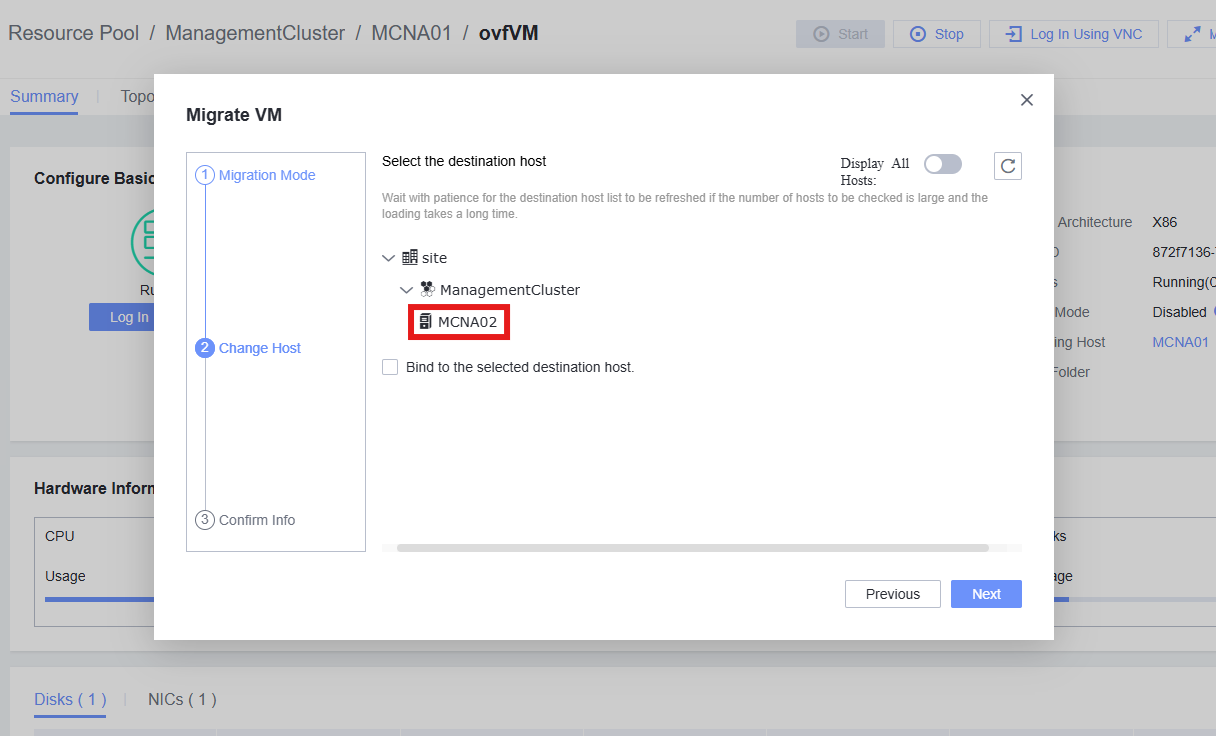
Task: Open the NICs (1) tab
Action: coord(181,699)
